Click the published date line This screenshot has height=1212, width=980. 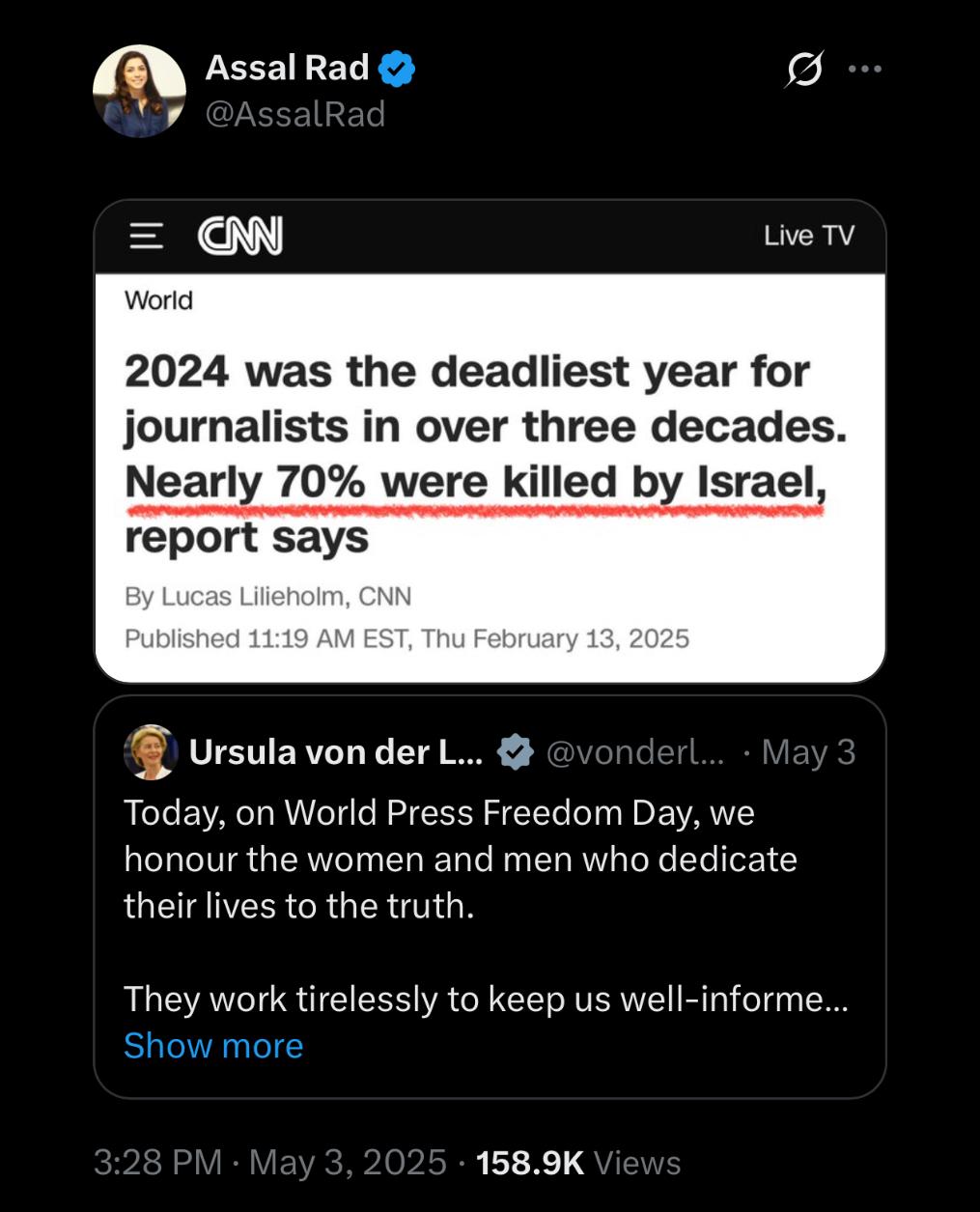point(406,638)
